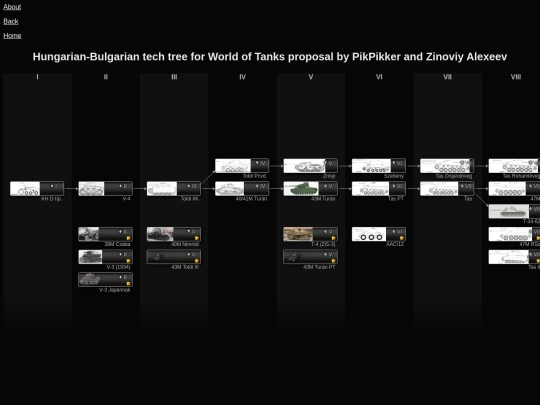Screen dimensions: 540x405
Task: Click the tier VIII column header
Action: [516, 77]
